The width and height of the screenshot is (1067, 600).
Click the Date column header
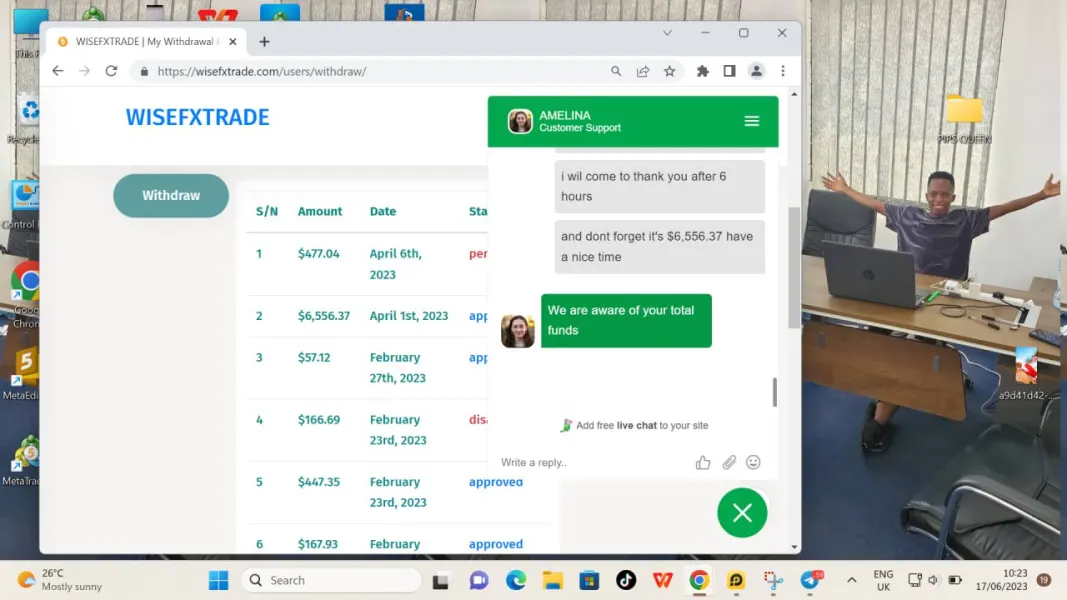tap(383, 212)
